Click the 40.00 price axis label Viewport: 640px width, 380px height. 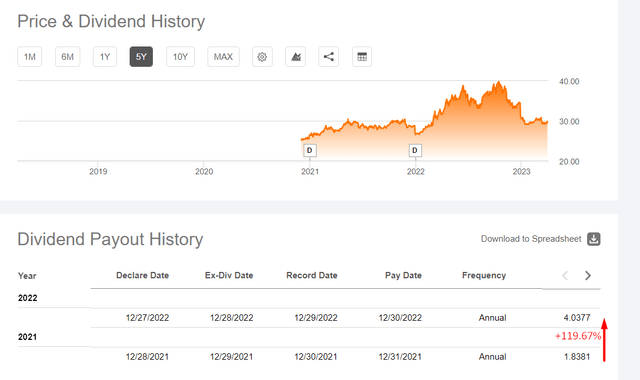tap(569, 82)
